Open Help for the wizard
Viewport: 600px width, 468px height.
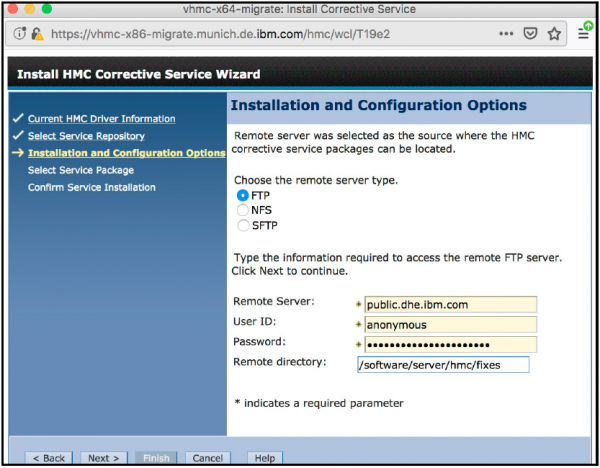coord(264,458)
